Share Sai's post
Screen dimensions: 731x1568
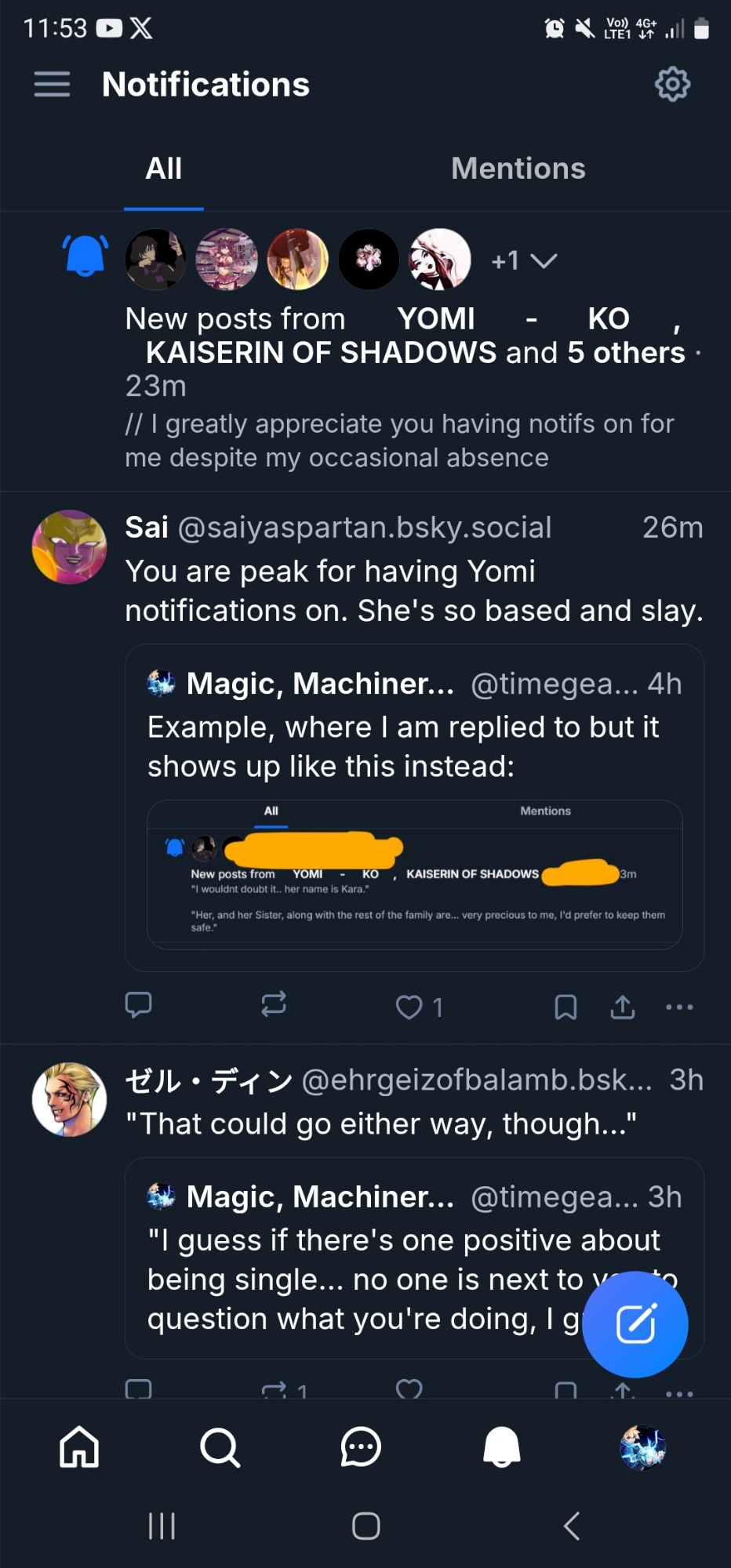coord(623,1007)
